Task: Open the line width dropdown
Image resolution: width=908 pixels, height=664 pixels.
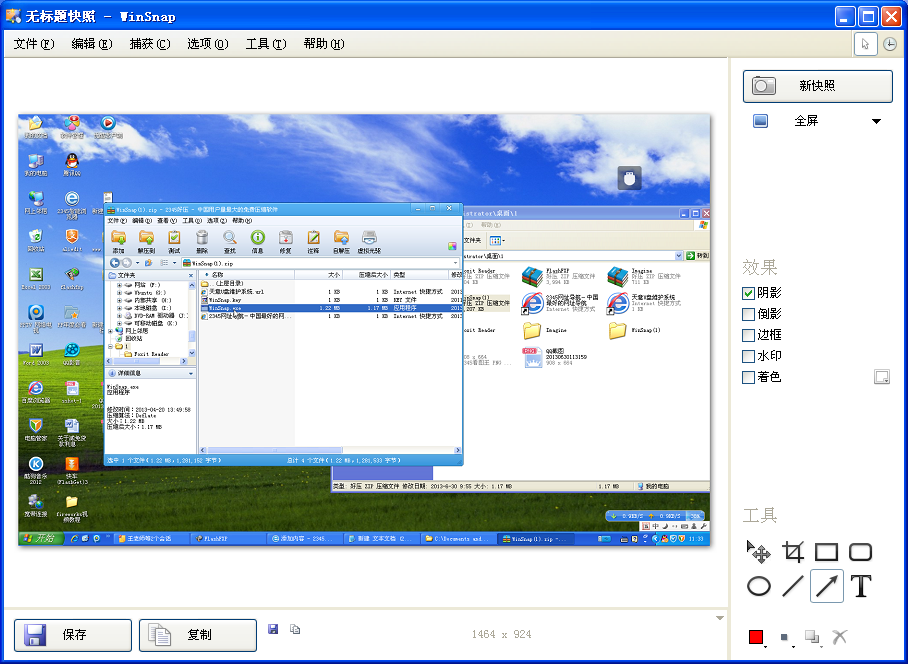Action: pos(786,638)
